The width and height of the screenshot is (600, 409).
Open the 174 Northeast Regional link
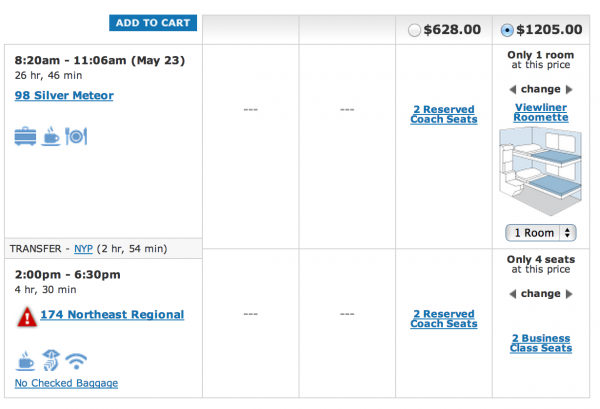(x=112, y=314)
